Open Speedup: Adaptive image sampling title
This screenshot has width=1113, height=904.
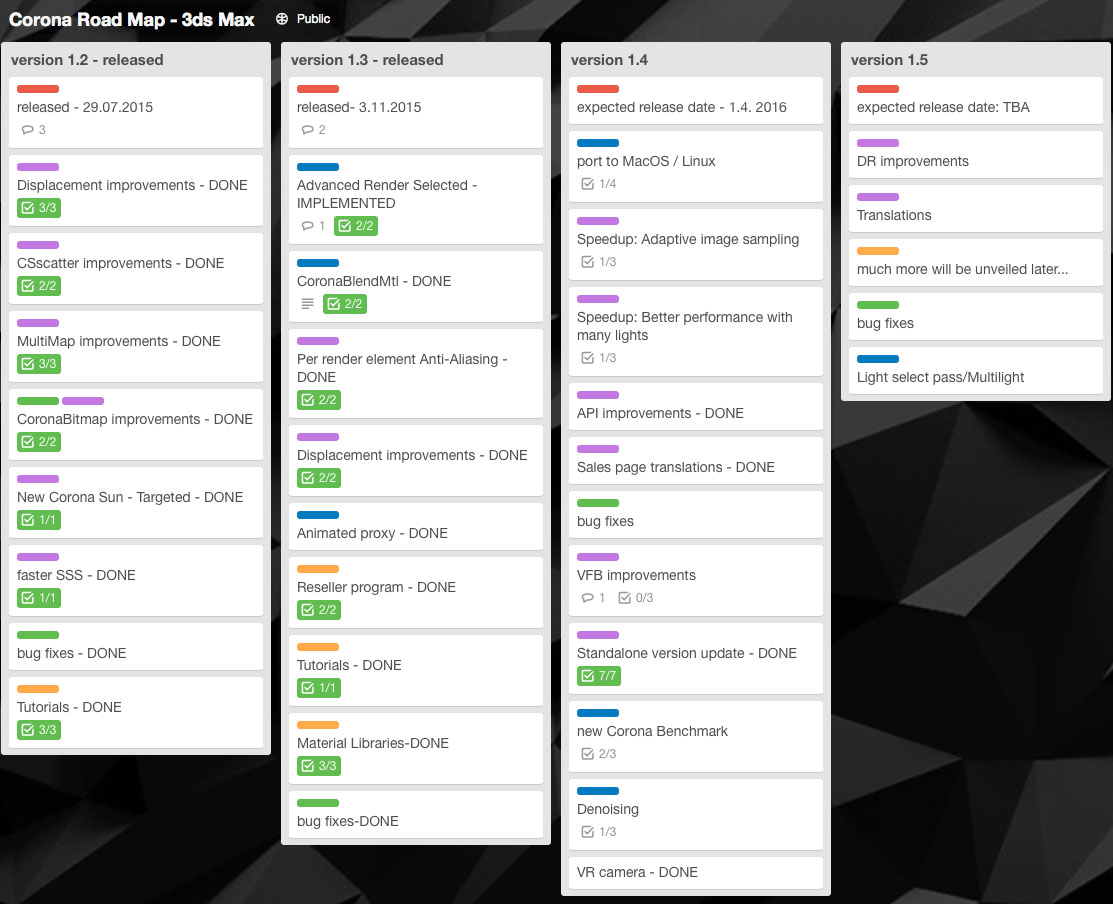tap(688, 240)
